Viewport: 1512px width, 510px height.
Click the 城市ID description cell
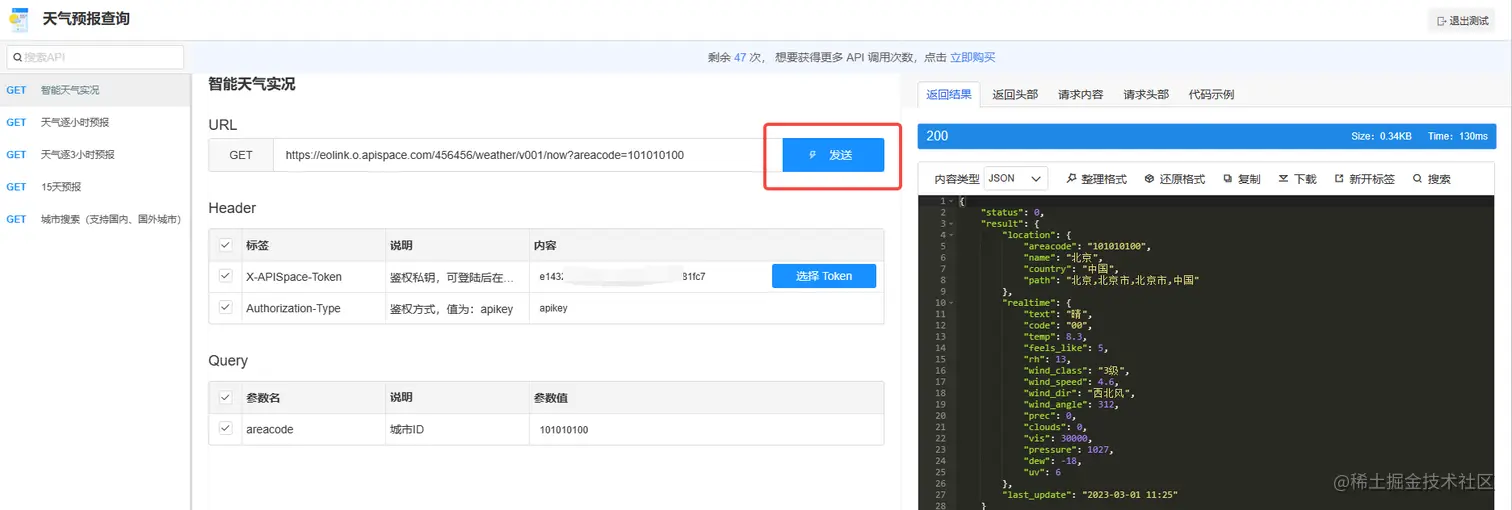[x=457, y=429]
